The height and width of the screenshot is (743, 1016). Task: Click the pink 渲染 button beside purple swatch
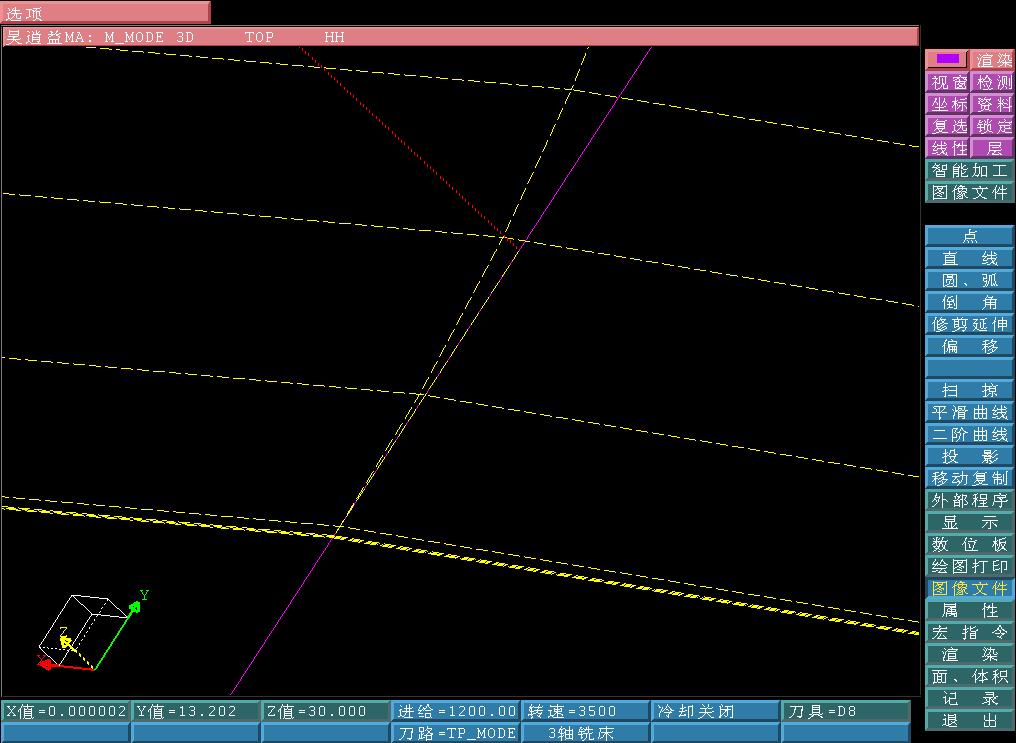coord(992,60)
